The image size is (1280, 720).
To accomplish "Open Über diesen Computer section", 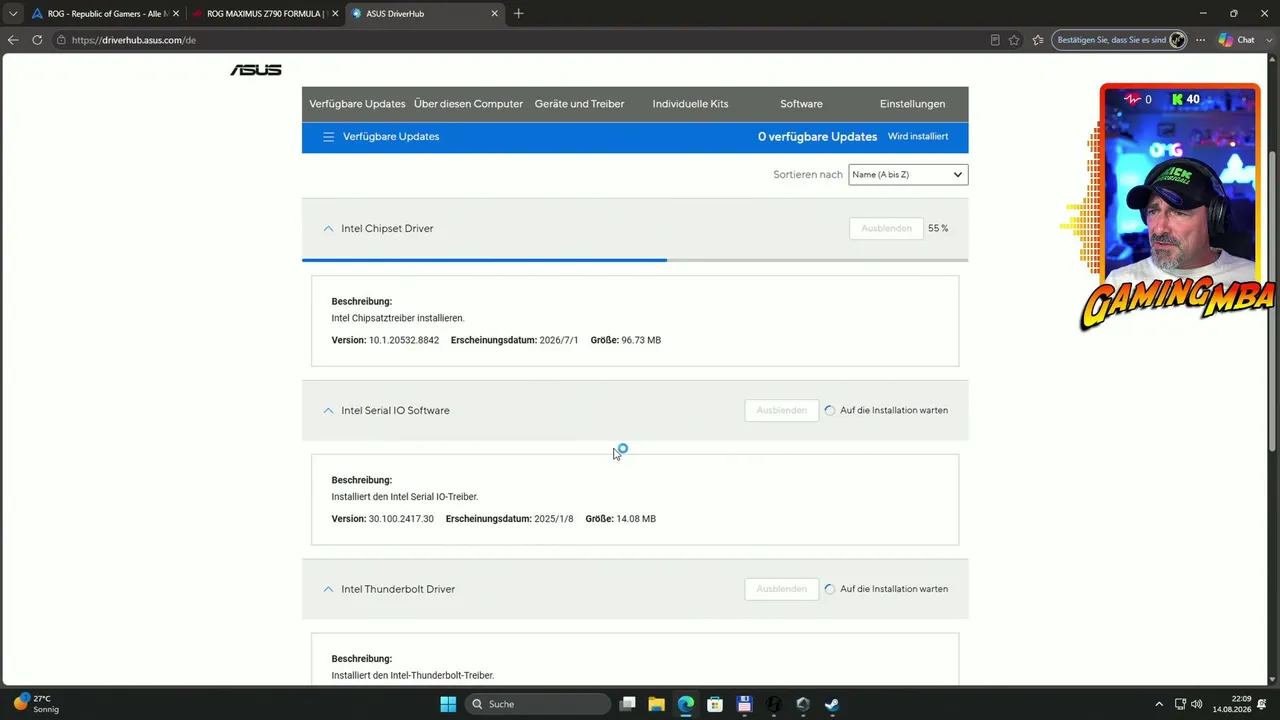I will click(468, 104).
